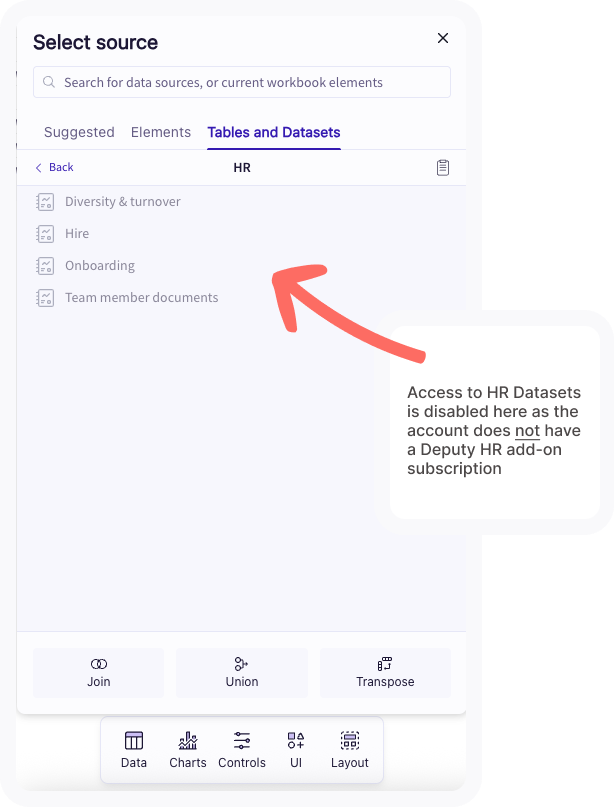This screenshot has height=807, width=614.
Task: Click the clipboard icon beside HR header
Action: click(x=443, y=168)
